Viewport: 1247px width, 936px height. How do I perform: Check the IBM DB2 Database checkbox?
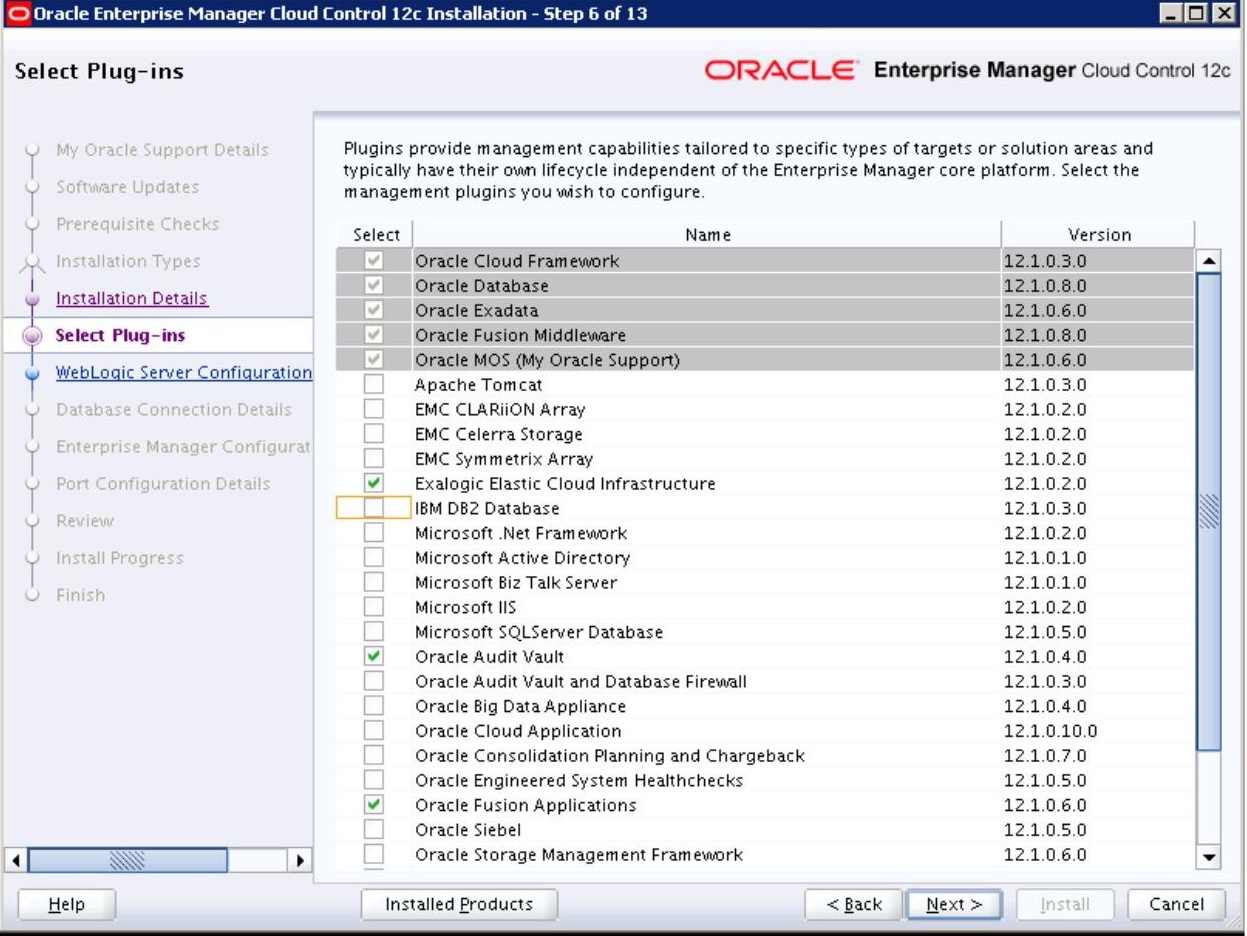pyautogui.click(x=373, y=508)
